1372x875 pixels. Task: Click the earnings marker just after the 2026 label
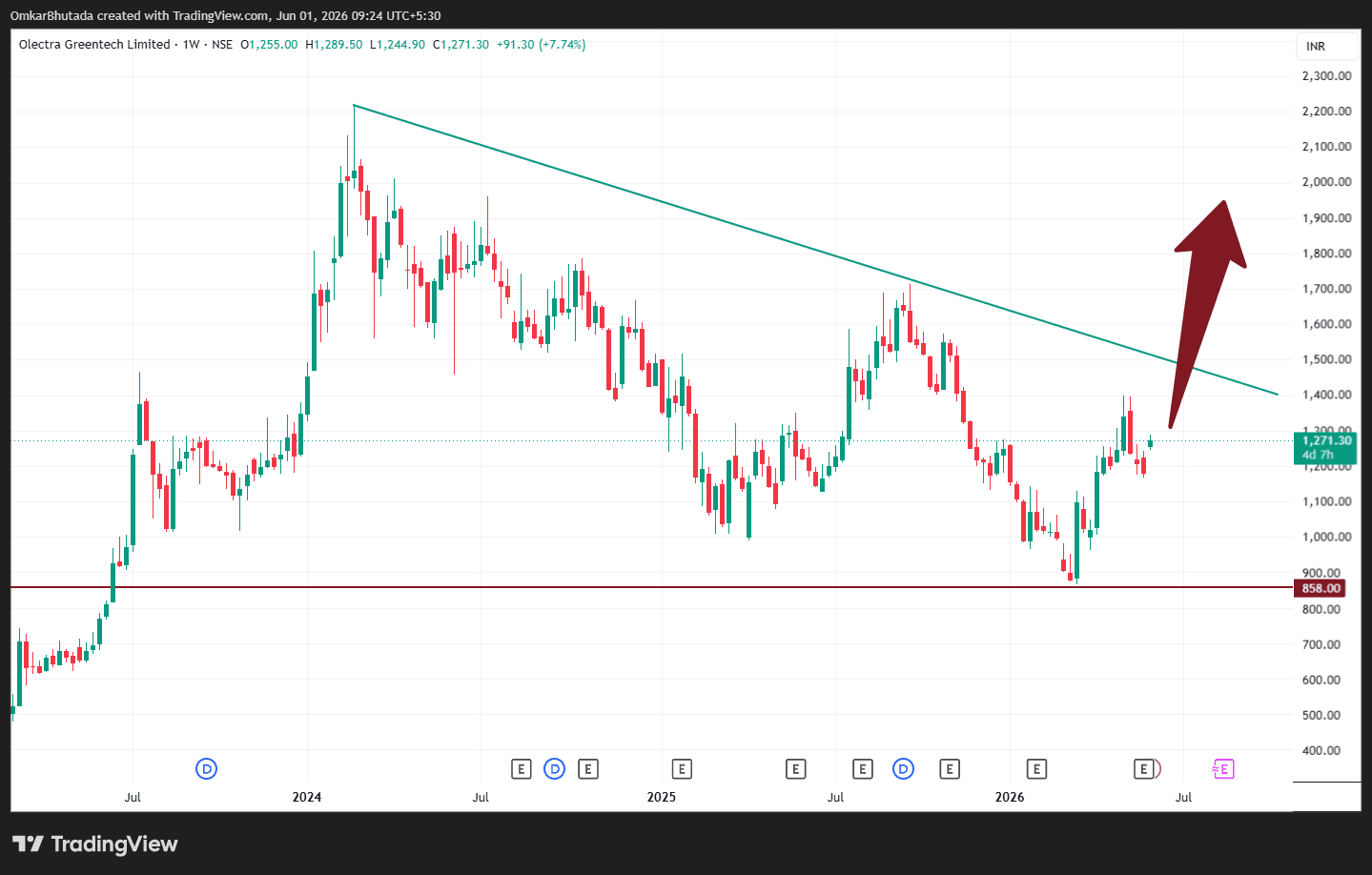(1036, 769)
